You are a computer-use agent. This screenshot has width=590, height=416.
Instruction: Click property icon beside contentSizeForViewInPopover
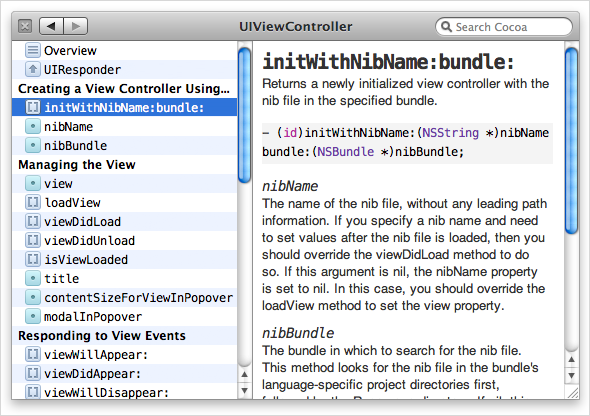(x=33, y=297)
